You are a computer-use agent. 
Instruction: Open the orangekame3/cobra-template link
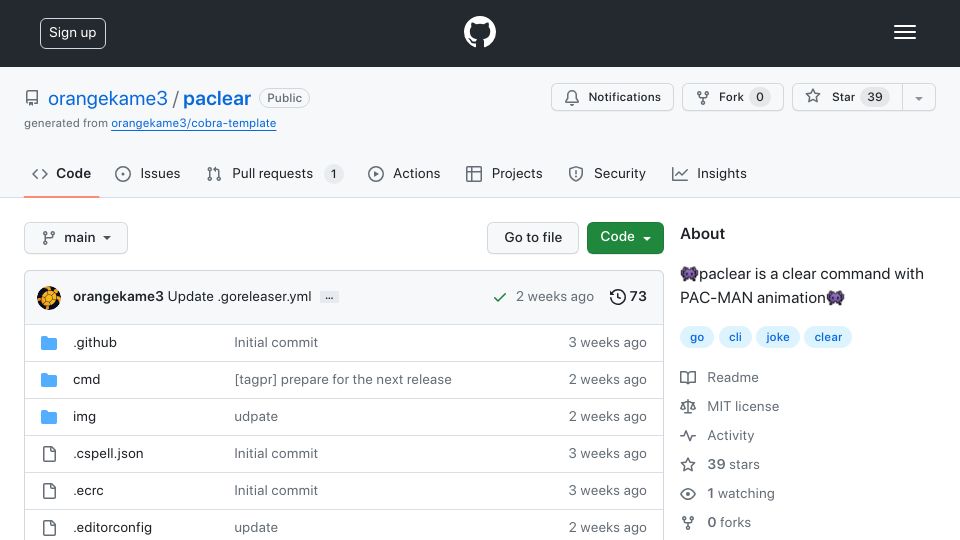193,123
